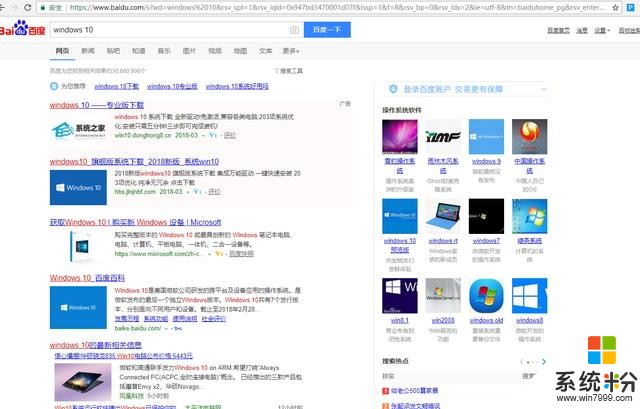Open windows10 旗舰版系统下载 2018新版 result
This screenshot has height=409, width=640.
134,162
